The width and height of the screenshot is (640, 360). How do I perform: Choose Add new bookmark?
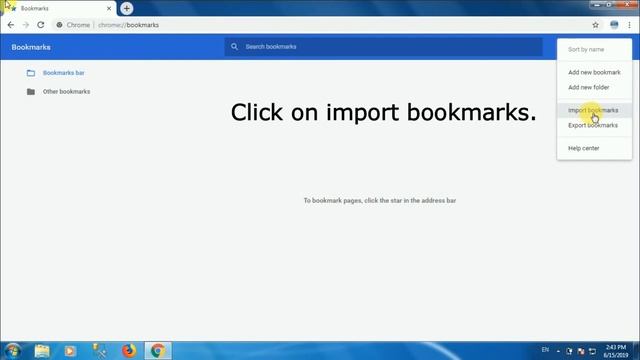coord(594,72)
